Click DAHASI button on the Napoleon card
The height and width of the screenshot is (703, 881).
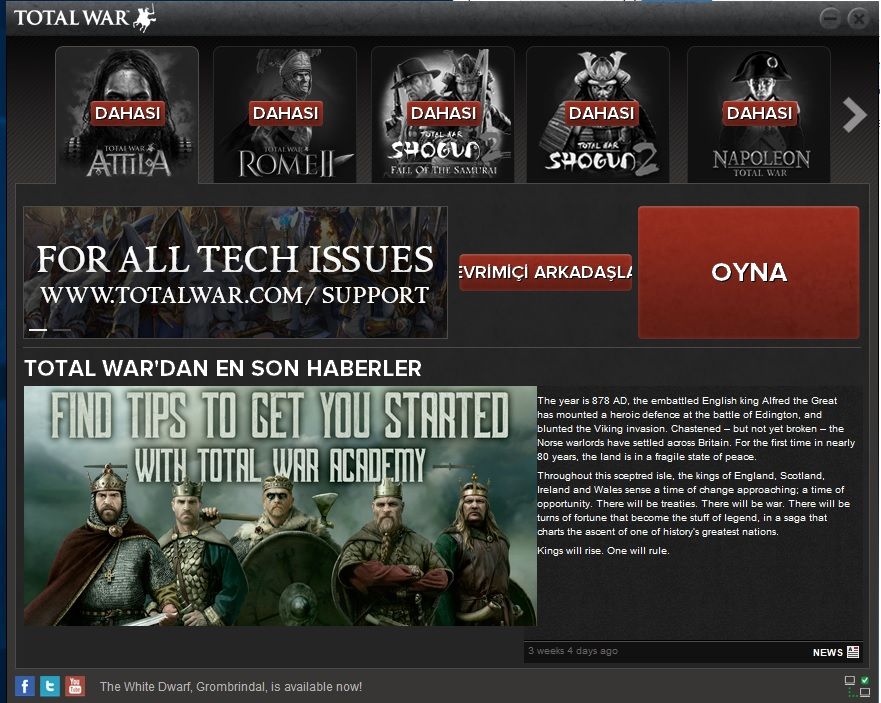pos(759,113)
